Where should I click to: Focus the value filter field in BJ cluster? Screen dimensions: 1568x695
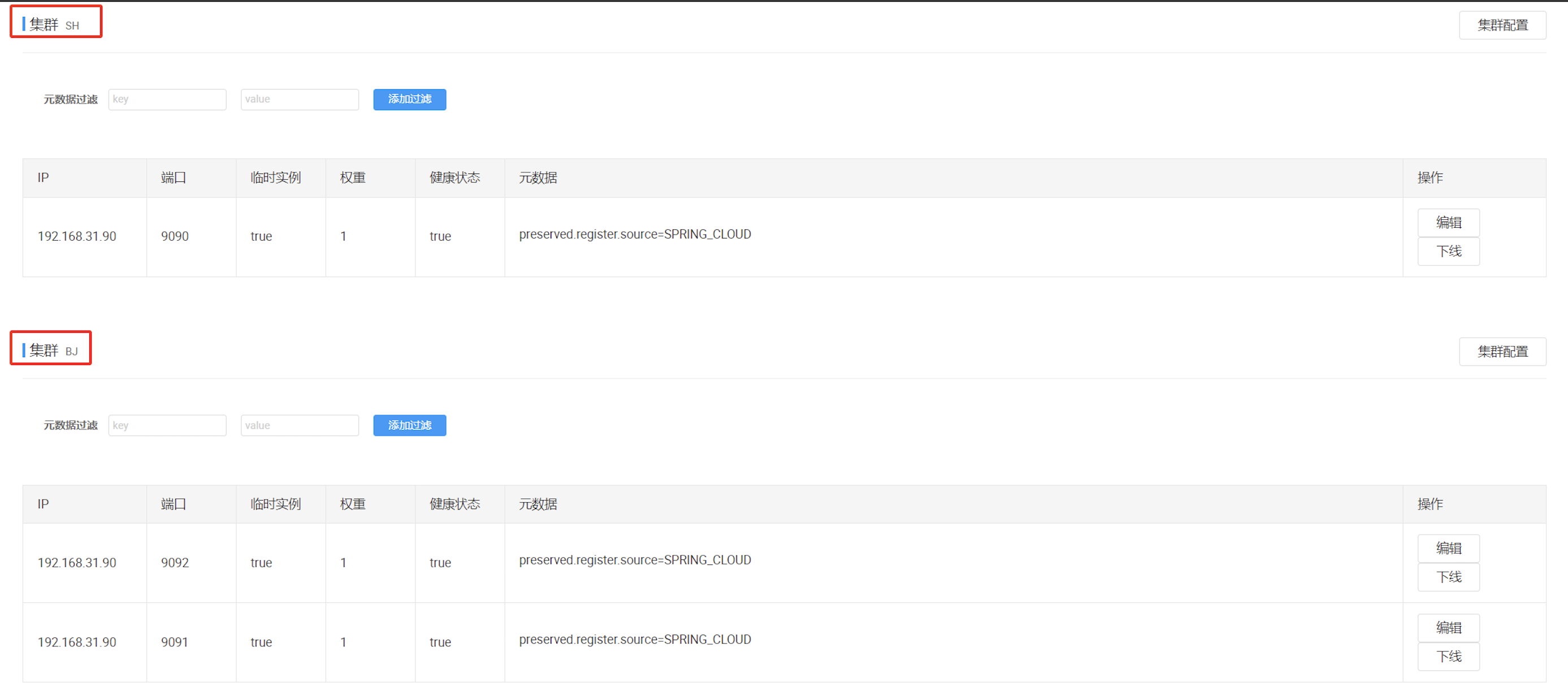point(300,425)
